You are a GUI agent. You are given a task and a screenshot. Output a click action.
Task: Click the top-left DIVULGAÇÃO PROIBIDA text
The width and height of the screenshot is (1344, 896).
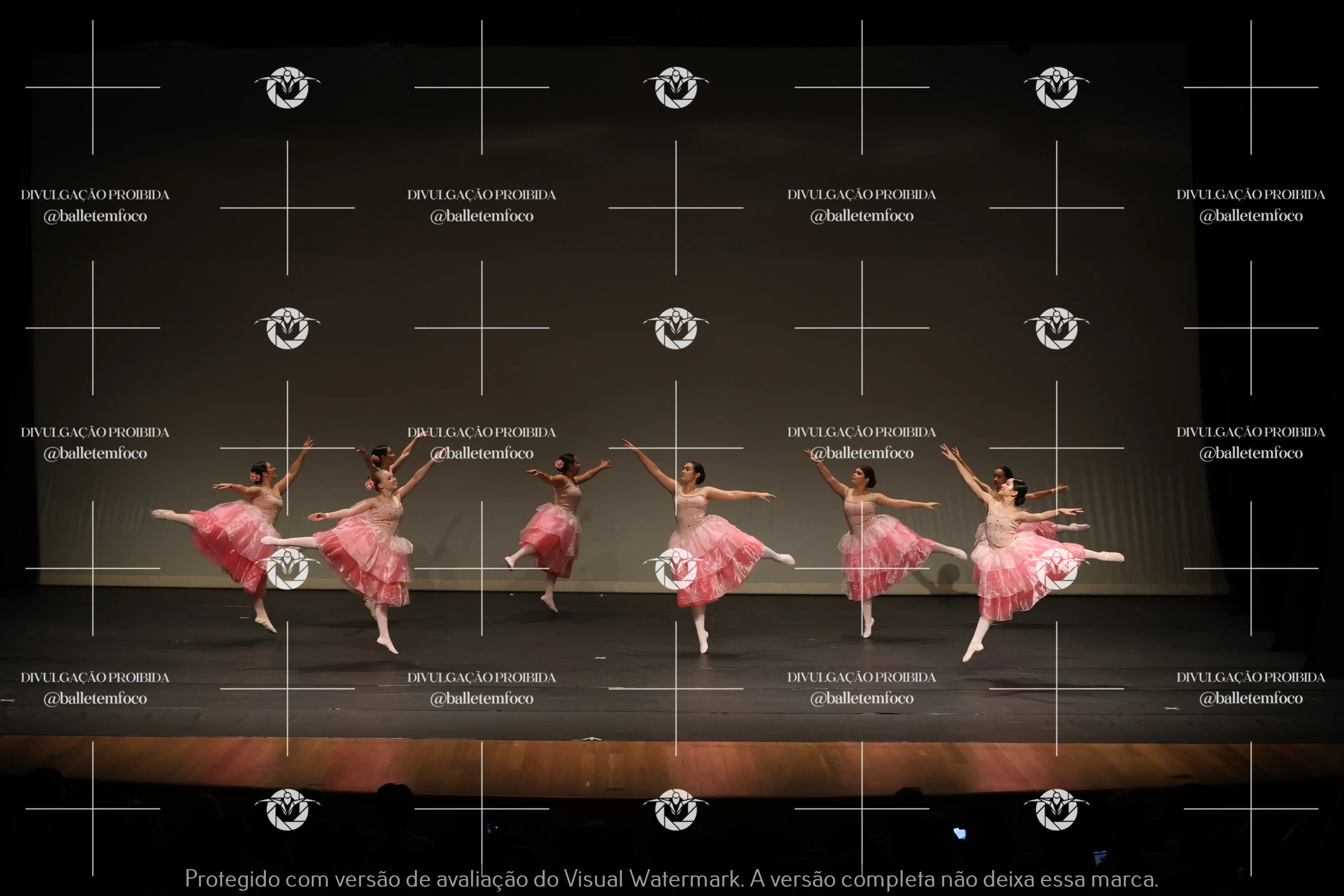95,195
